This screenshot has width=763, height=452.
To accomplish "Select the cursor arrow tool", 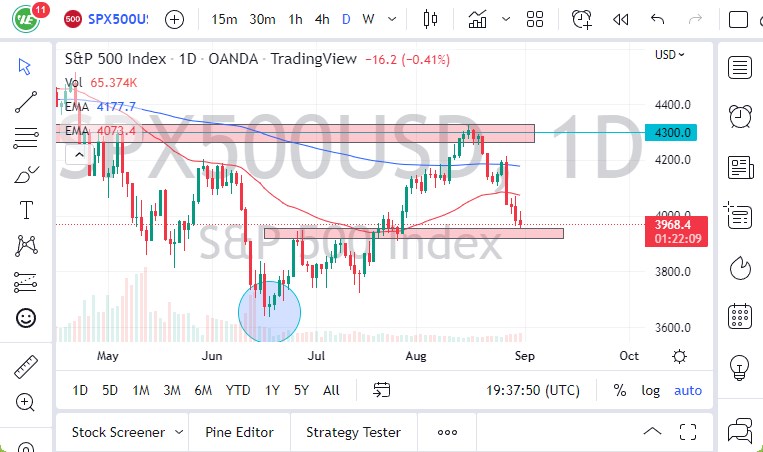I will (x=25, y=66).
